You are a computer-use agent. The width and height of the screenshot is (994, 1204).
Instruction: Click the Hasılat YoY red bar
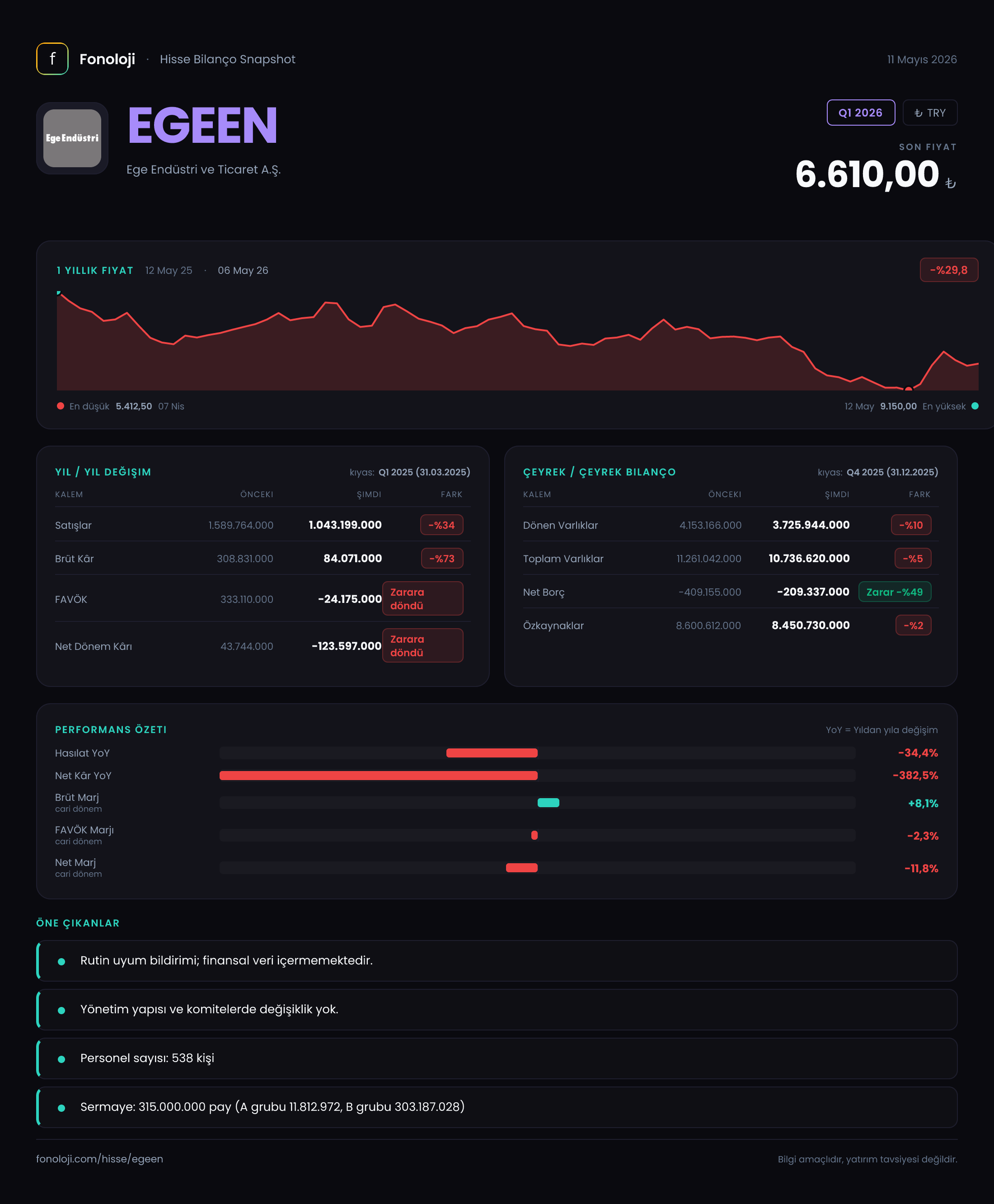(x=492, y=752)
